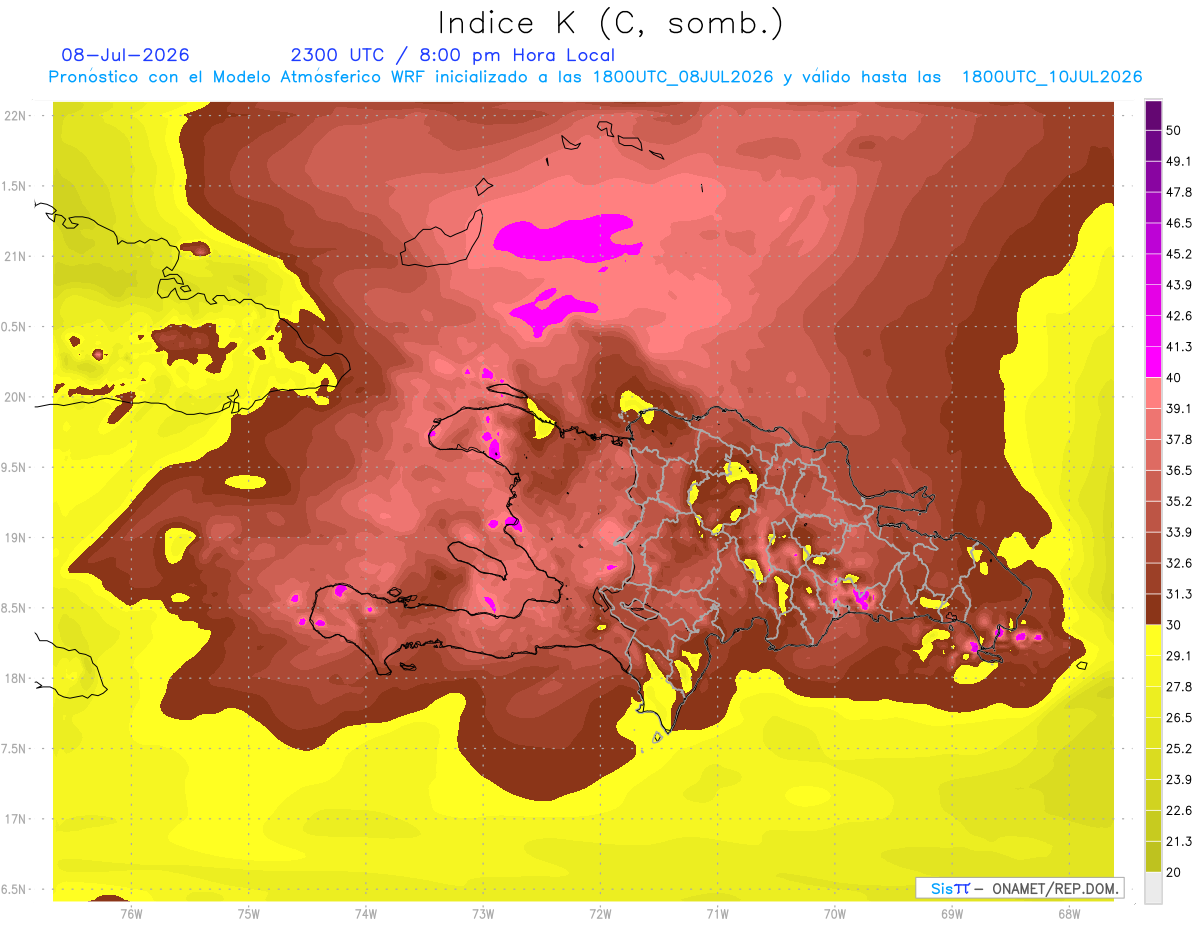Click the 17N latitude axis label
1200x927 pixels.
pyautogui.click(x=16, y=819)
